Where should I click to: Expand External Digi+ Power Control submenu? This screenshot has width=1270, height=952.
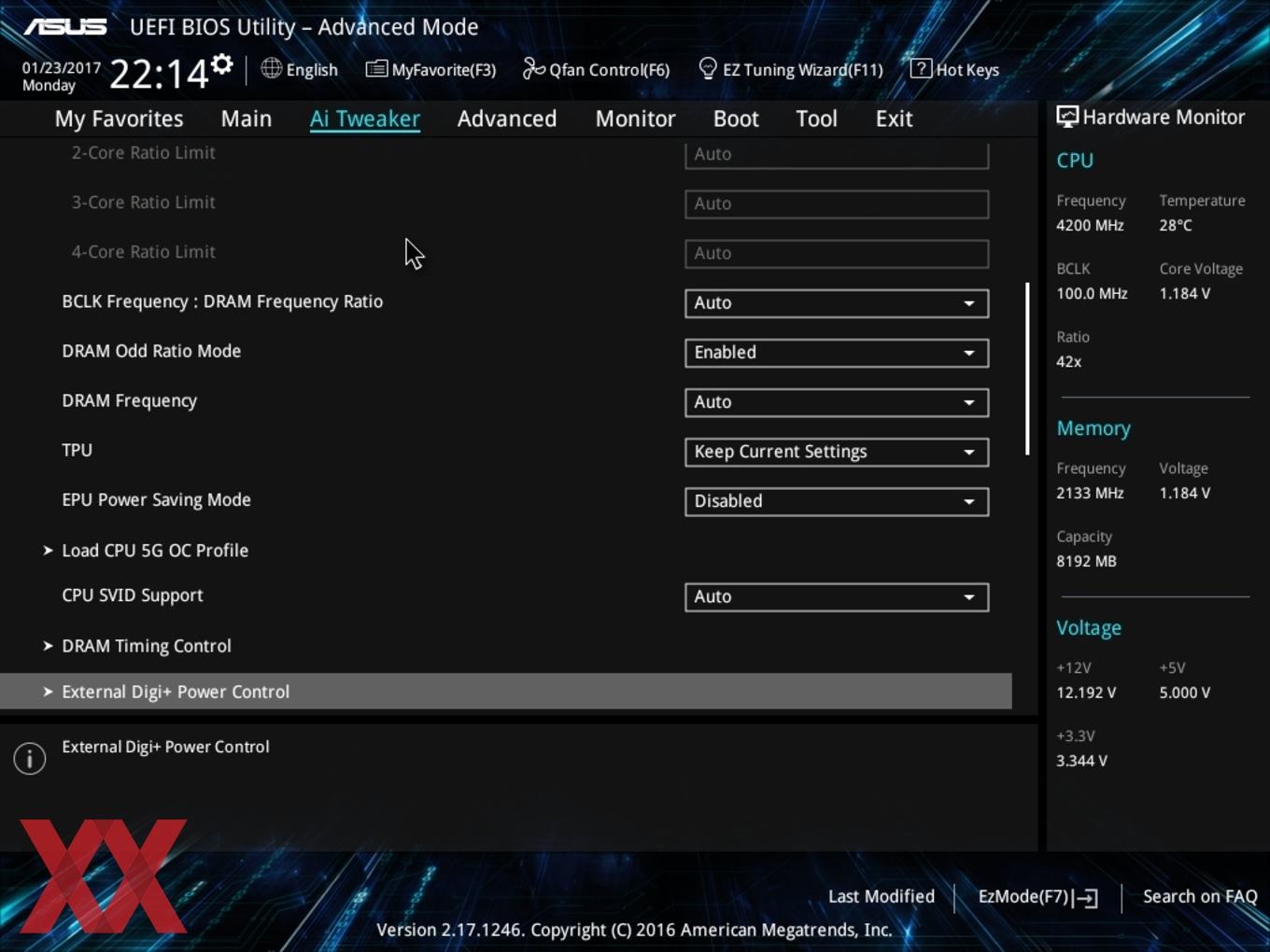coord(505,692)
